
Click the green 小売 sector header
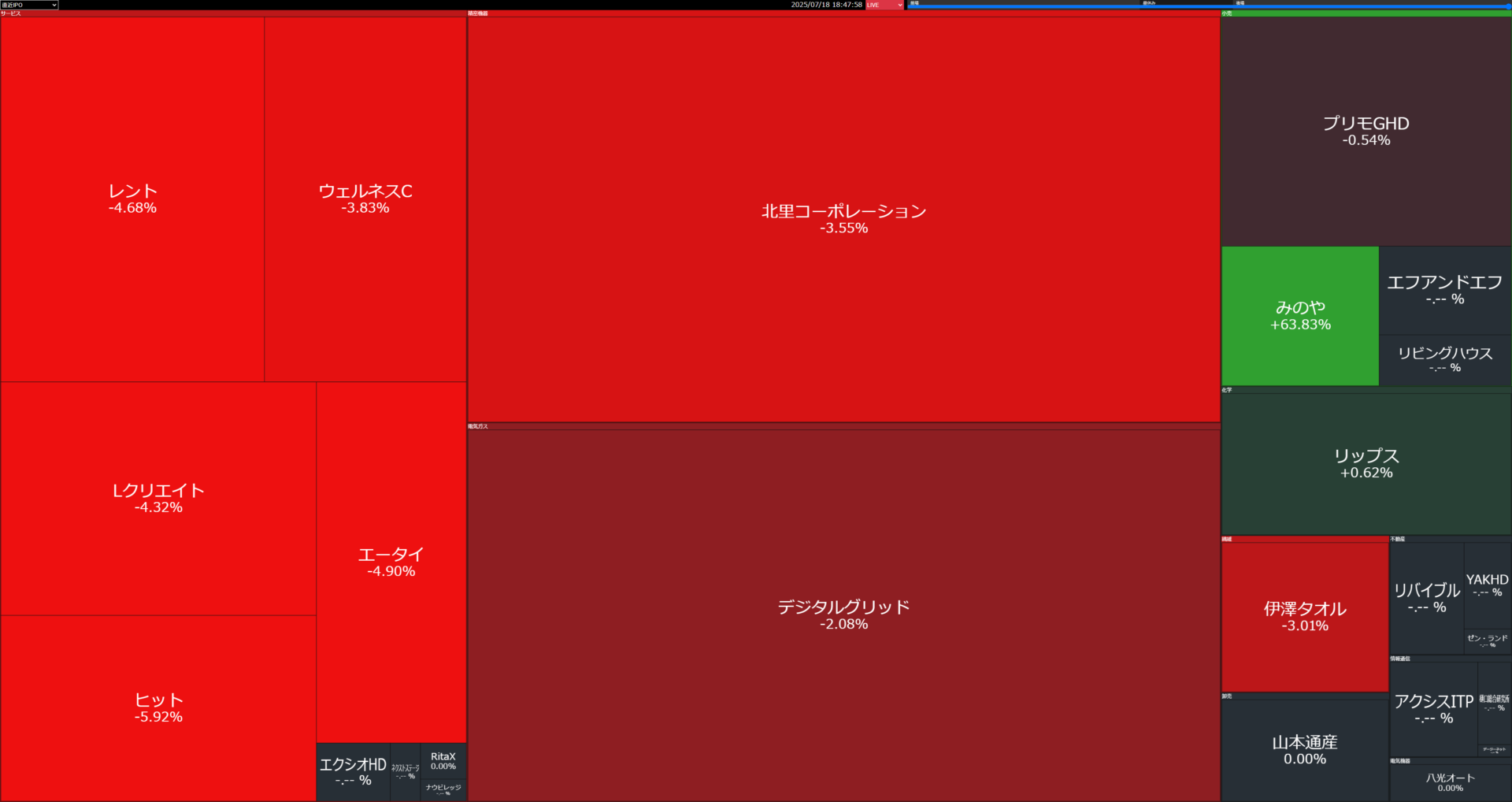1366,13
